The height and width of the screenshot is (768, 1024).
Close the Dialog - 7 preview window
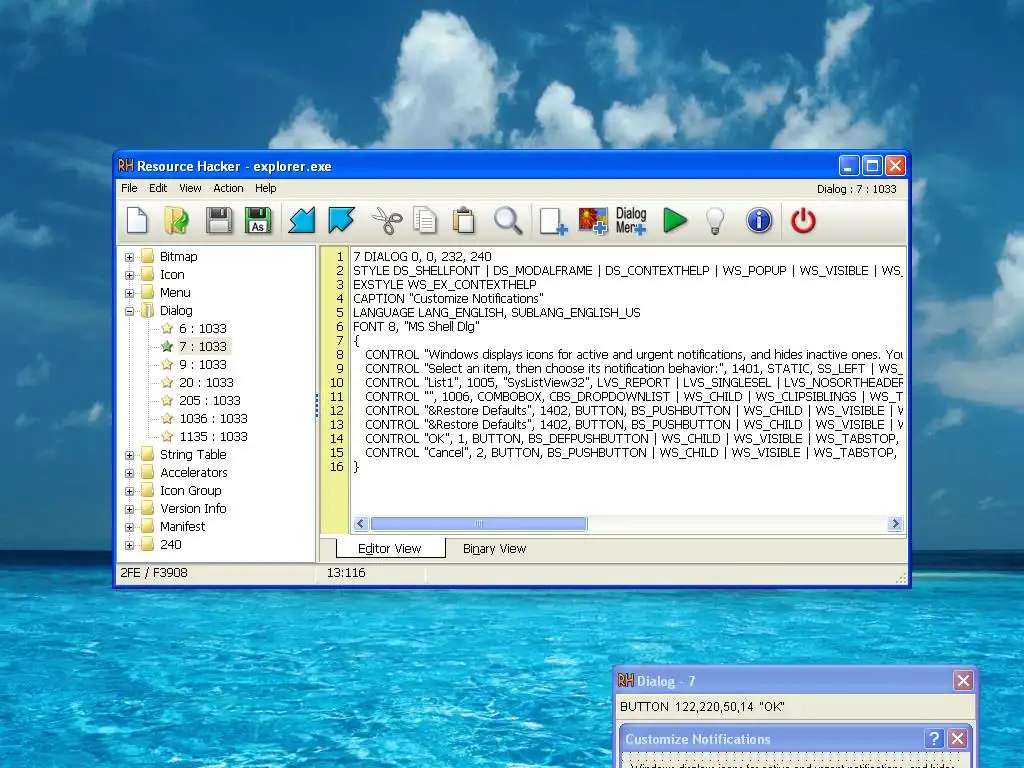tap(963, 680)
